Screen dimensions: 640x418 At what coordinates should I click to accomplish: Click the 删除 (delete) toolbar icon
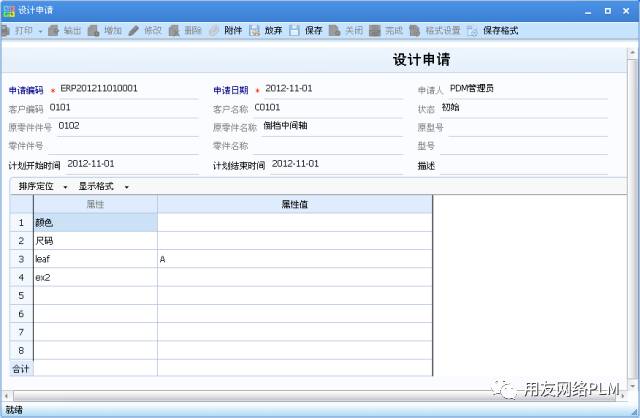(x=175, y=31)
